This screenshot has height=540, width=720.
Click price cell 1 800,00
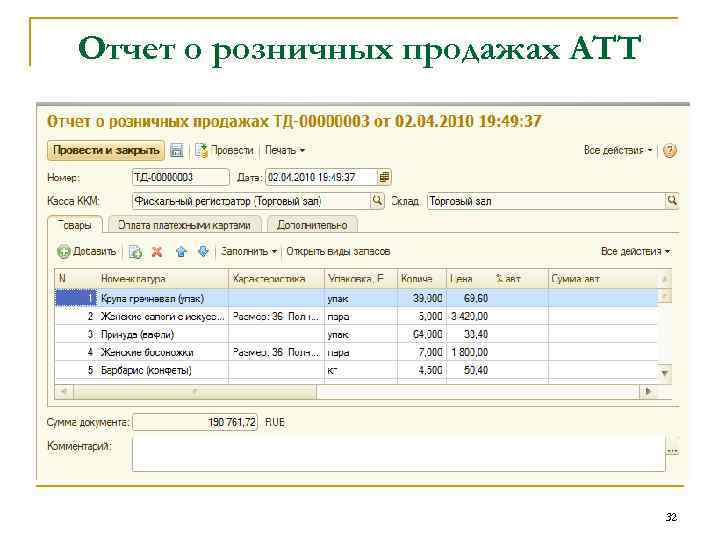469,352
